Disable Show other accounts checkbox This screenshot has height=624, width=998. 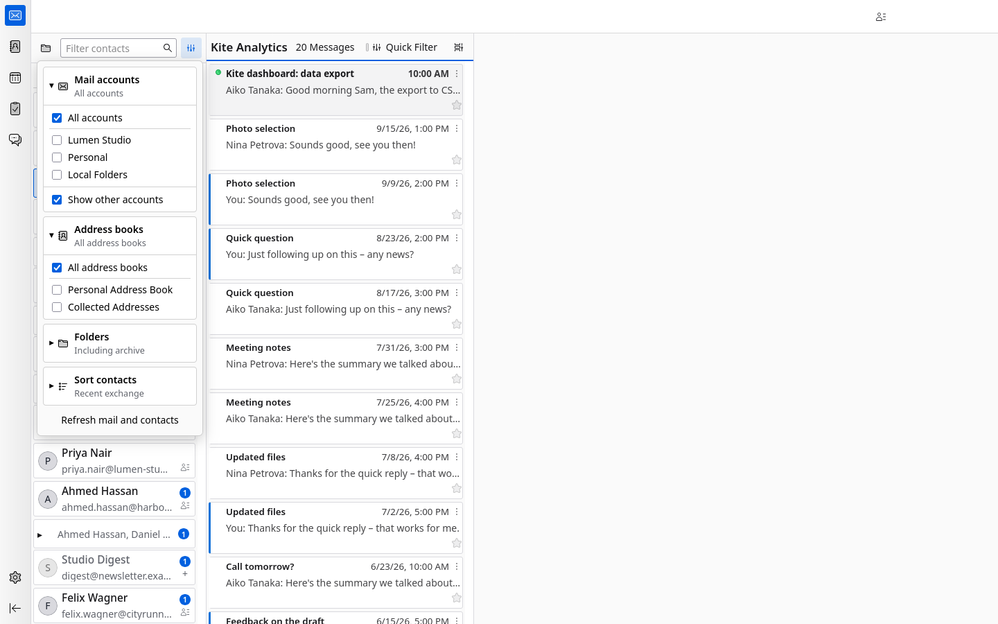pyautogui.click(x=57, y=199)
